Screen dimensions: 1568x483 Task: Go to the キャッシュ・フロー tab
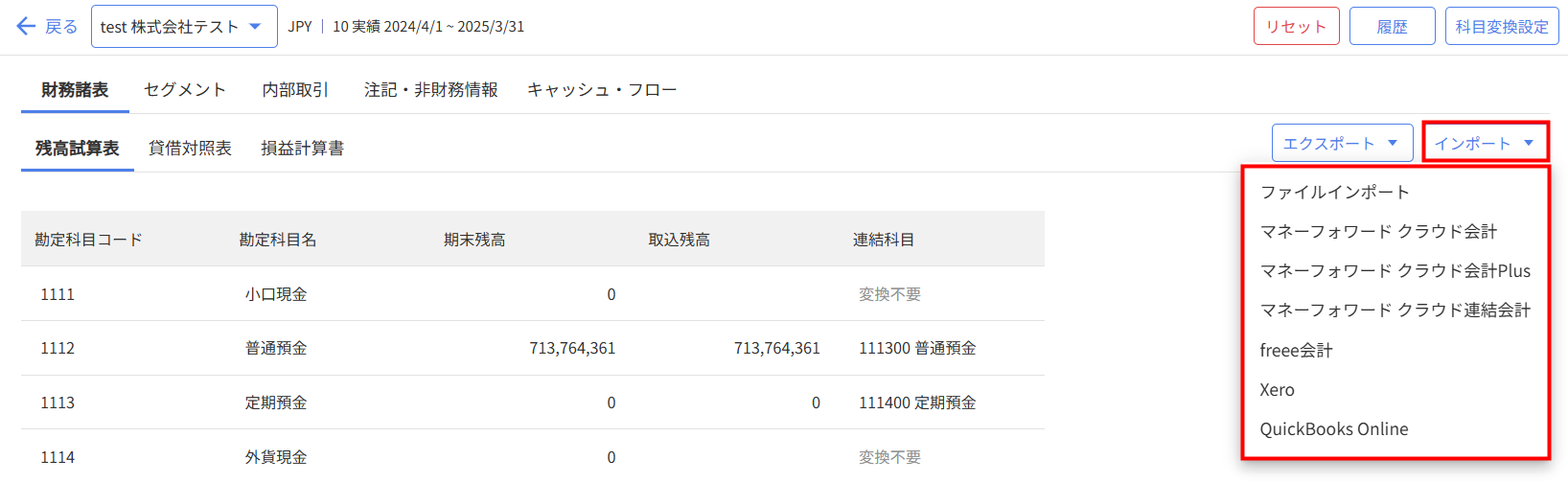coord(602,90)
